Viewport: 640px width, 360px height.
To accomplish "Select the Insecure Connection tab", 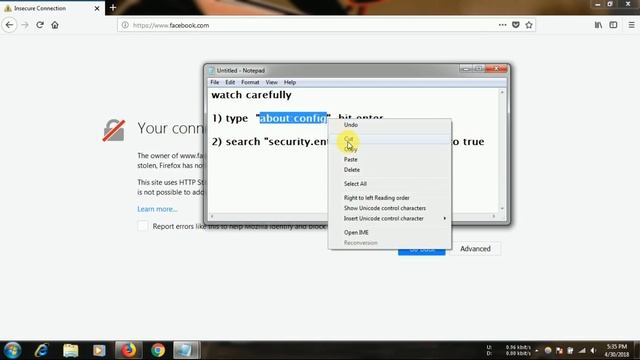I will (52, 8).
